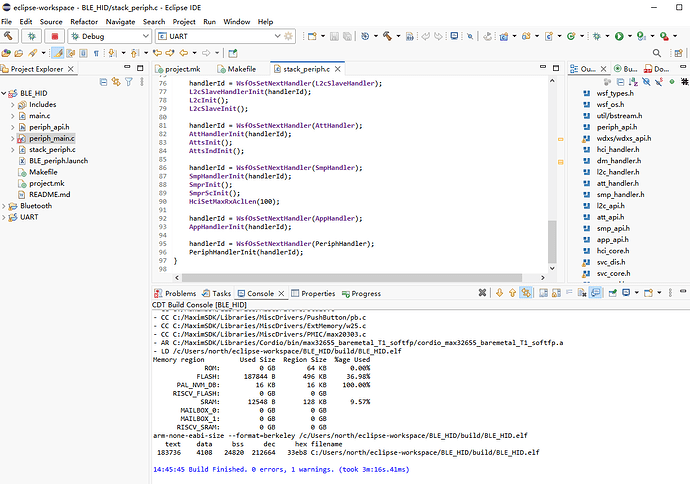Screen dimensions: 690x484
Task: Expand the Includes tree node
Action: click(13, 105)
